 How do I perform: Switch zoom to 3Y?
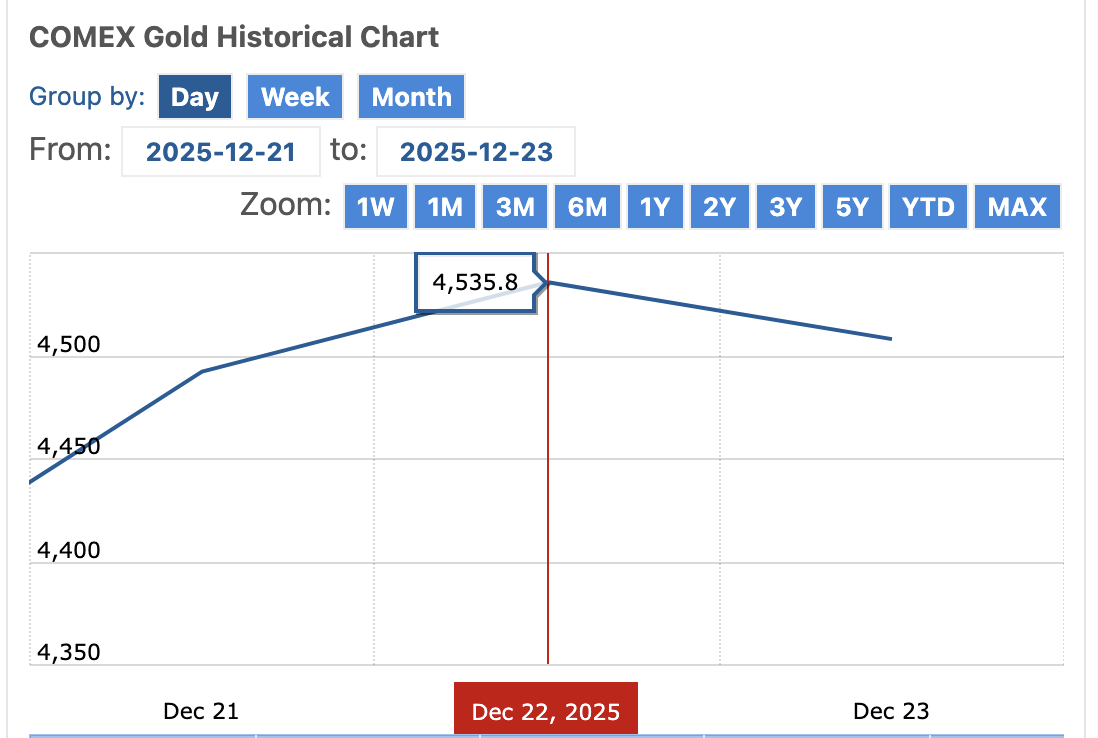785,207
